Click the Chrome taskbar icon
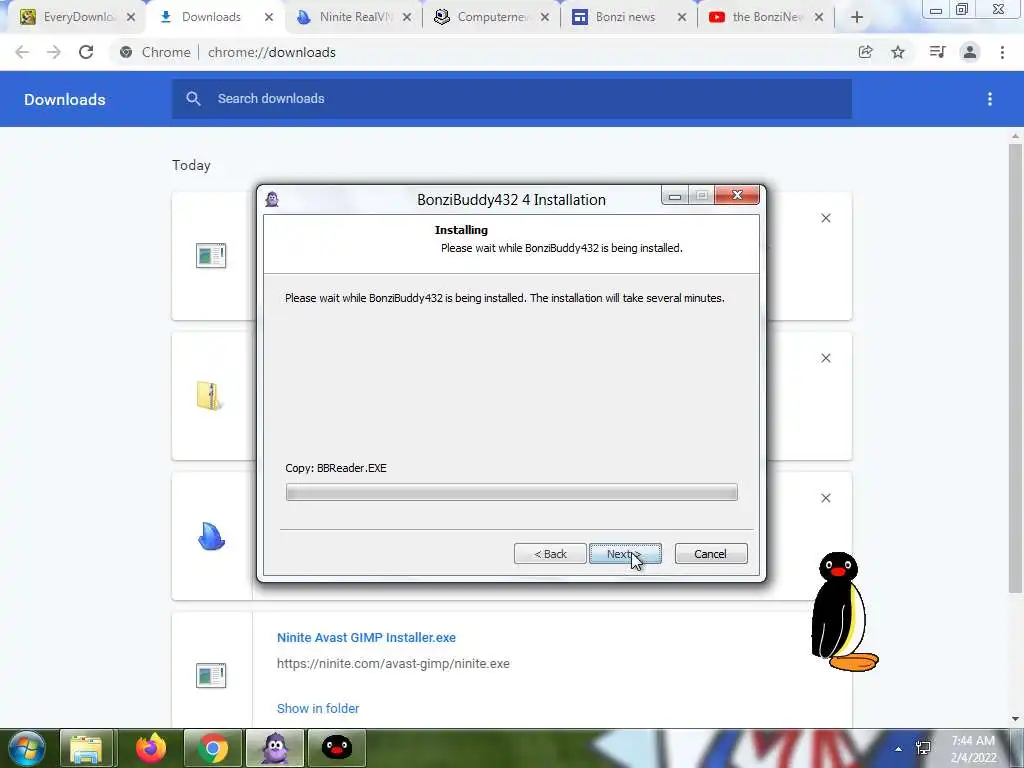 (213, 748)
